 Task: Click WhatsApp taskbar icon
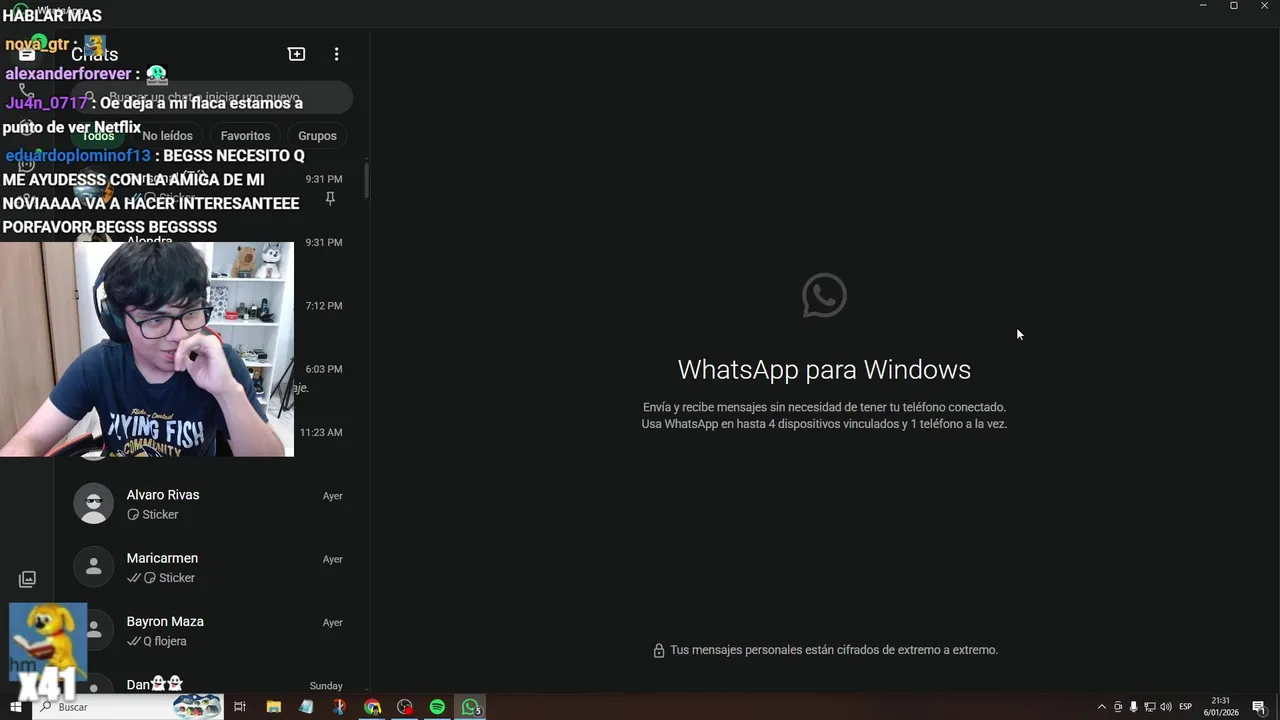pos(470,707)
